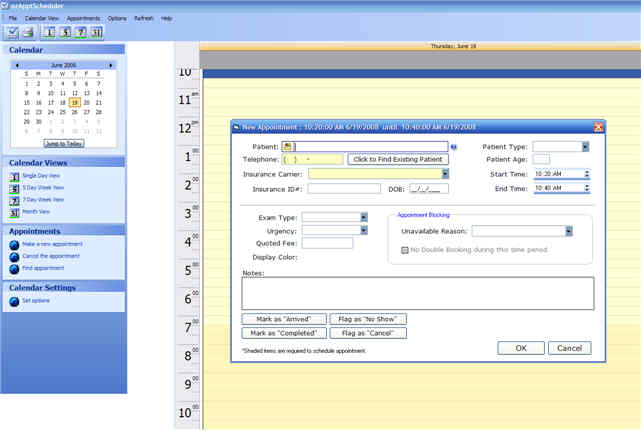Click Make a new appointment link
Viewport: 641px width, 430px height.
pos(52,244)
